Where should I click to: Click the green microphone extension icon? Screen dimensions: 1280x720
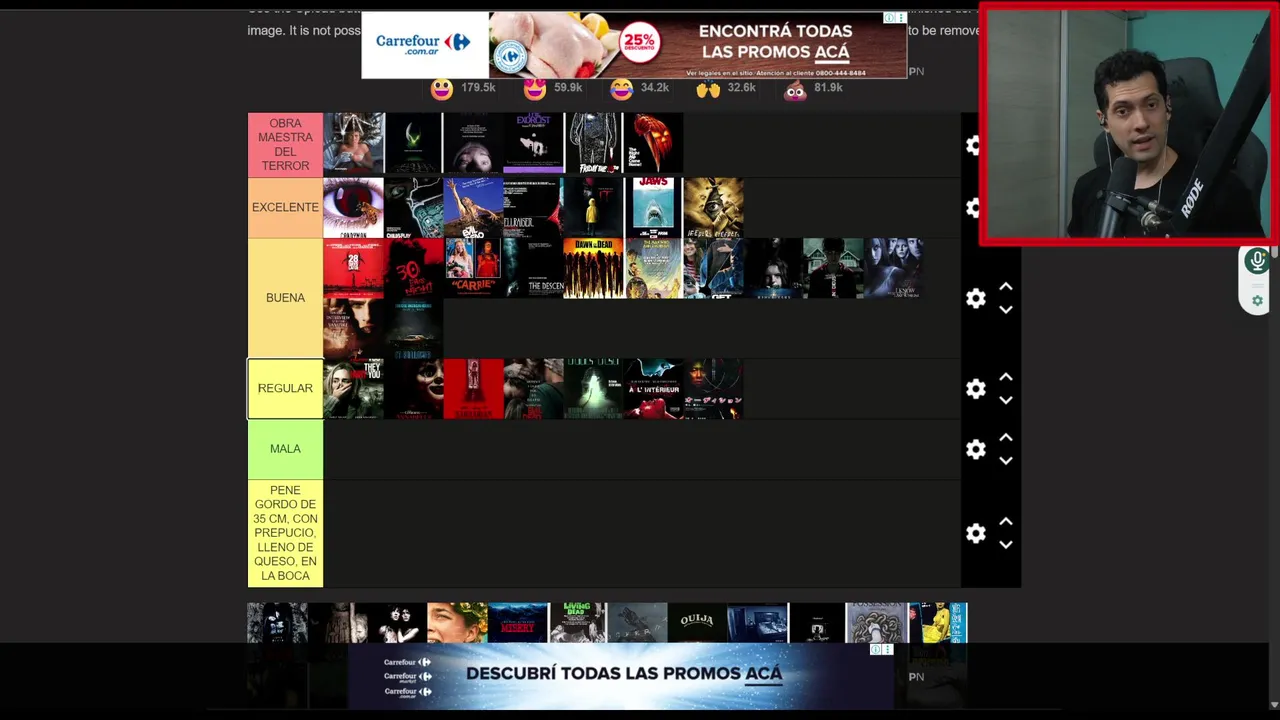(x=1257, y=262)
